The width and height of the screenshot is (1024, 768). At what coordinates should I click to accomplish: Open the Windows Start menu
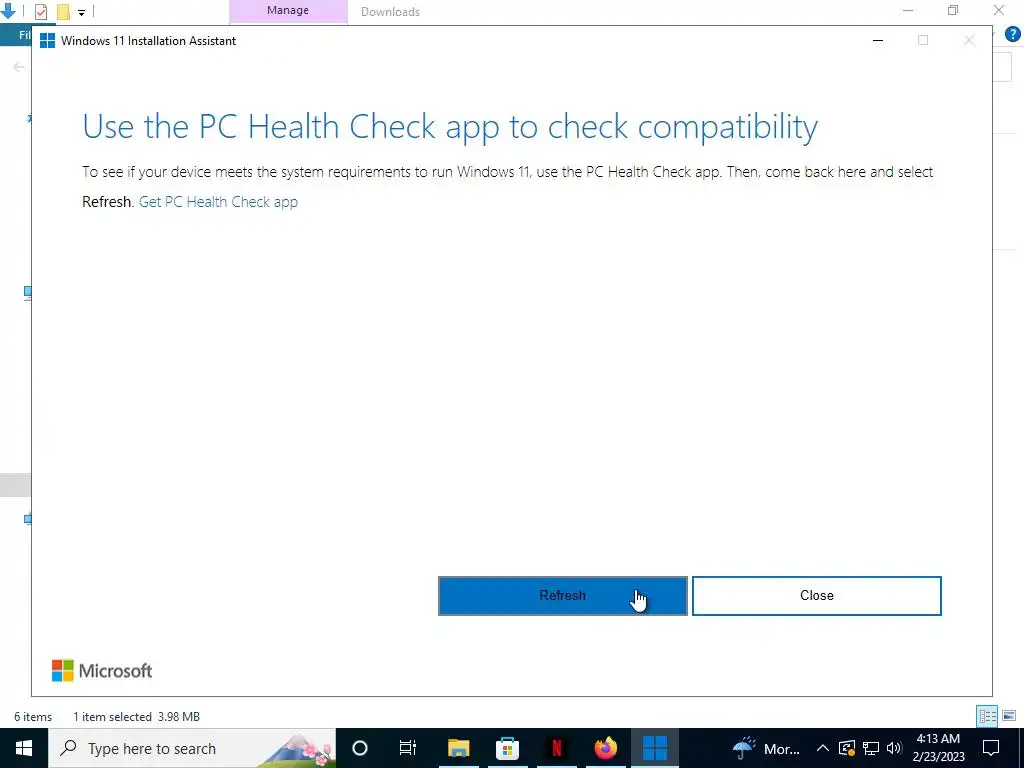(x=24, y=748)
